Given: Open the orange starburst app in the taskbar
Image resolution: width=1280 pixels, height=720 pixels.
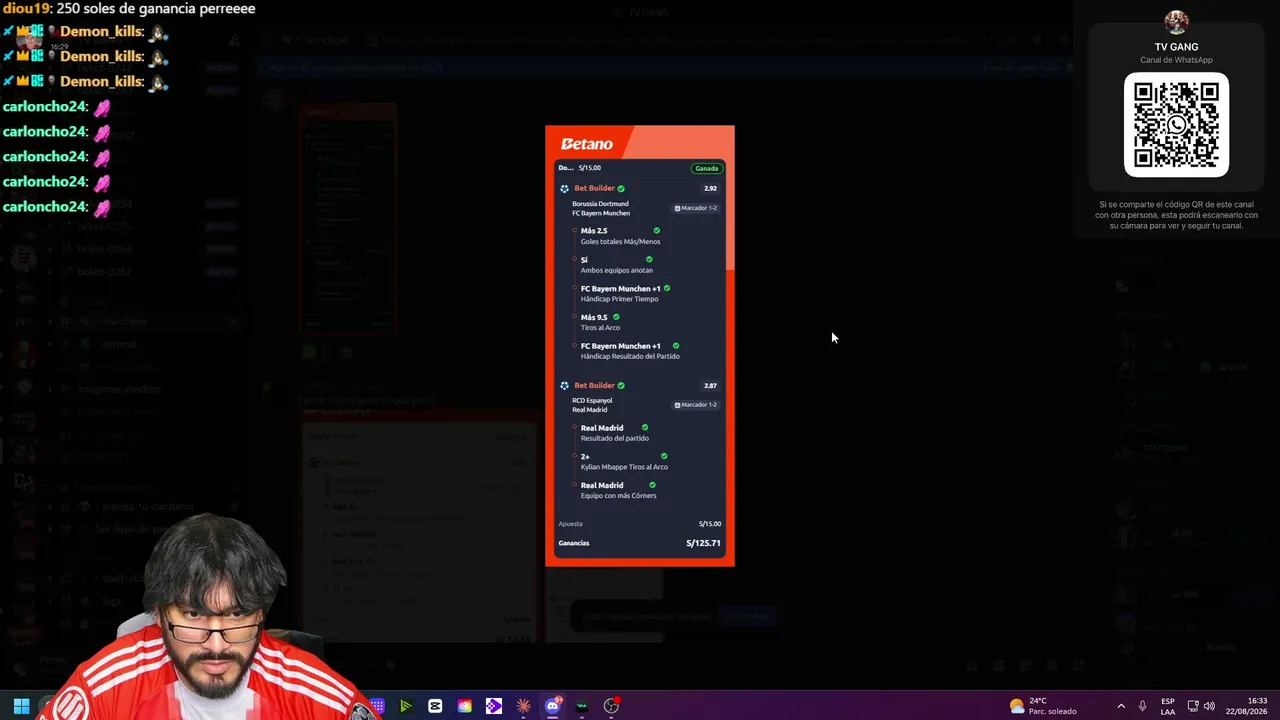Looking at the screenshot, I should click(523, 706).
